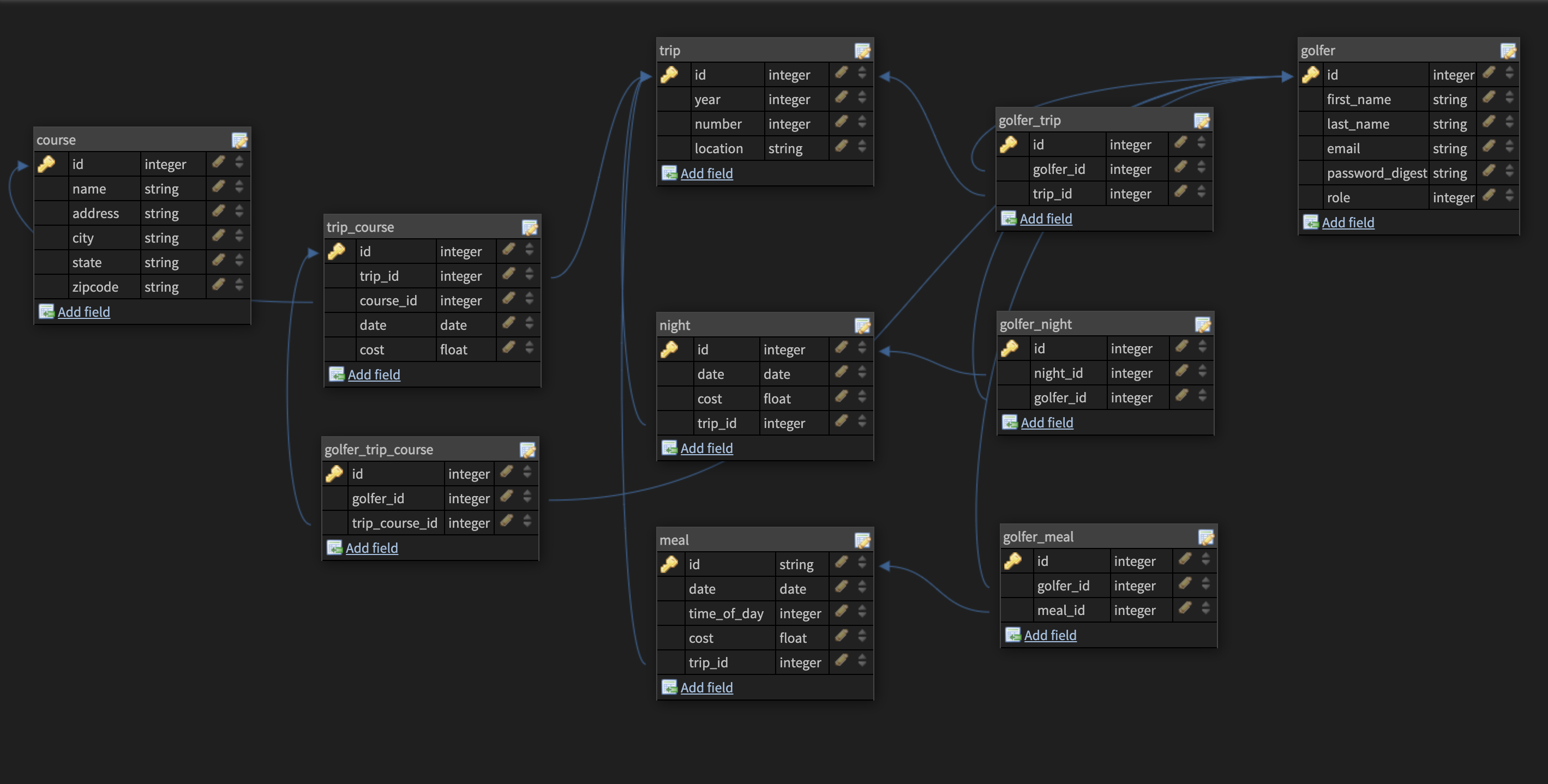Click the tag icon beside golfer email field
Image resolution: width=1548 pixels, height=784 pixels.
pos(1489,148)
